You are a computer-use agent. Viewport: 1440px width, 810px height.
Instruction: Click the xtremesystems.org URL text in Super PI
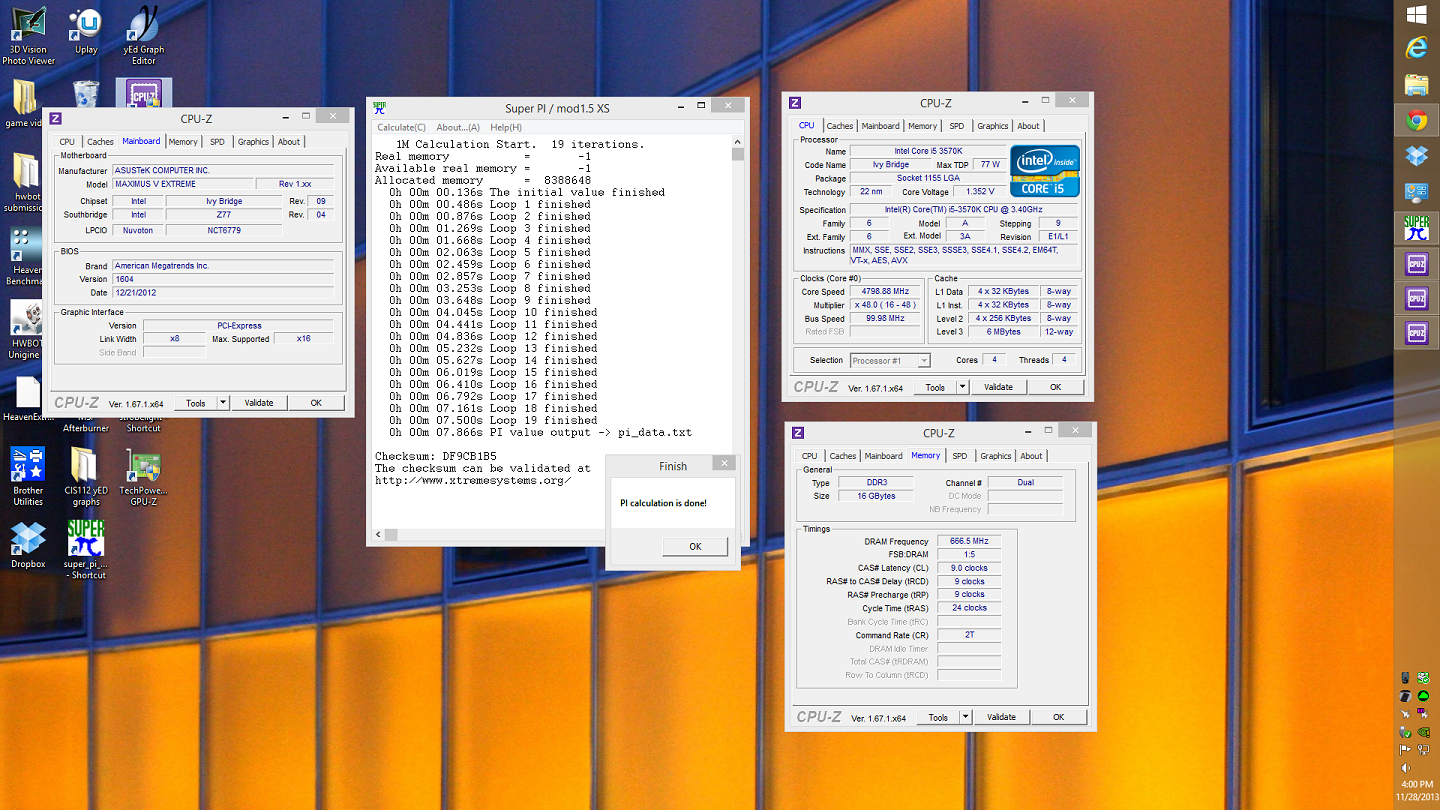click(473, 480)
